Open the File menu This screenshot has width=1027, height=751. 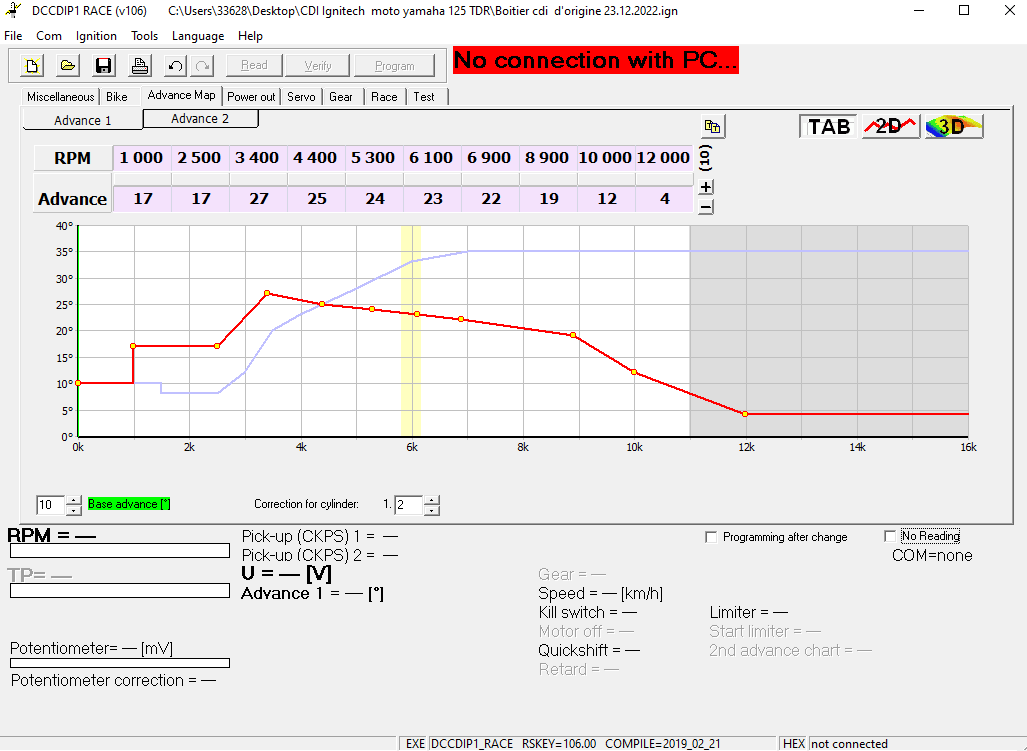coord(13,36)
